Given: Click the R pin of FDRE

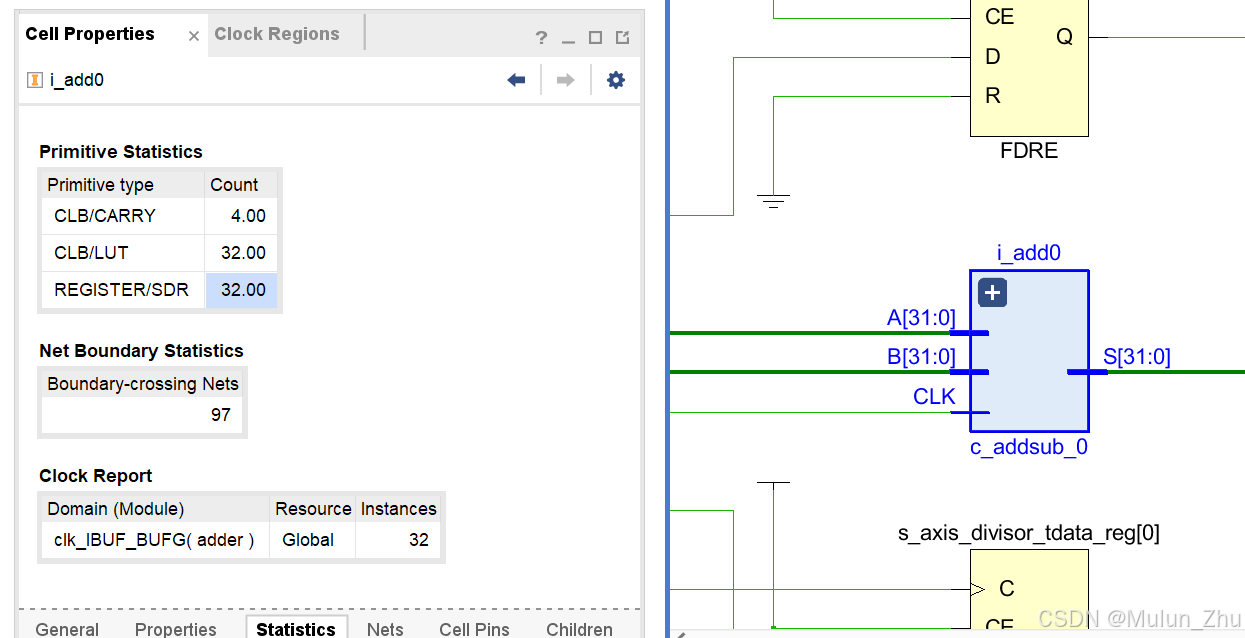Looking at the screenshot, I should [x=993, y=96].
